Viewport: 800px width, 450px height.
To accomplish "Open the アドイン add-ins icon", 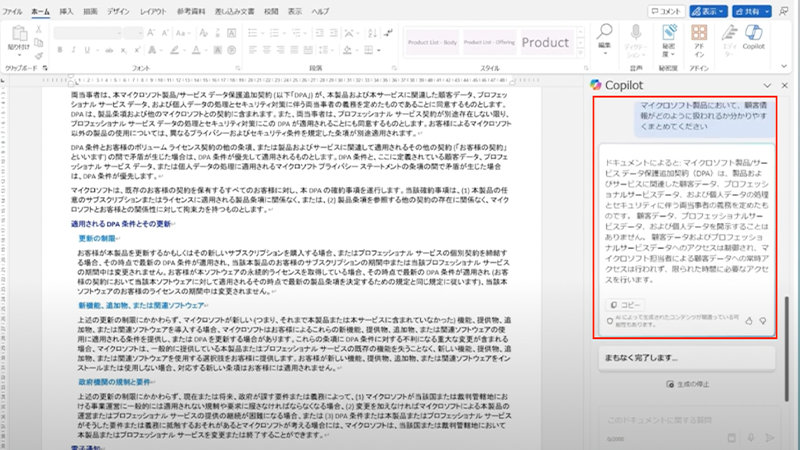I will coord(700,33).
